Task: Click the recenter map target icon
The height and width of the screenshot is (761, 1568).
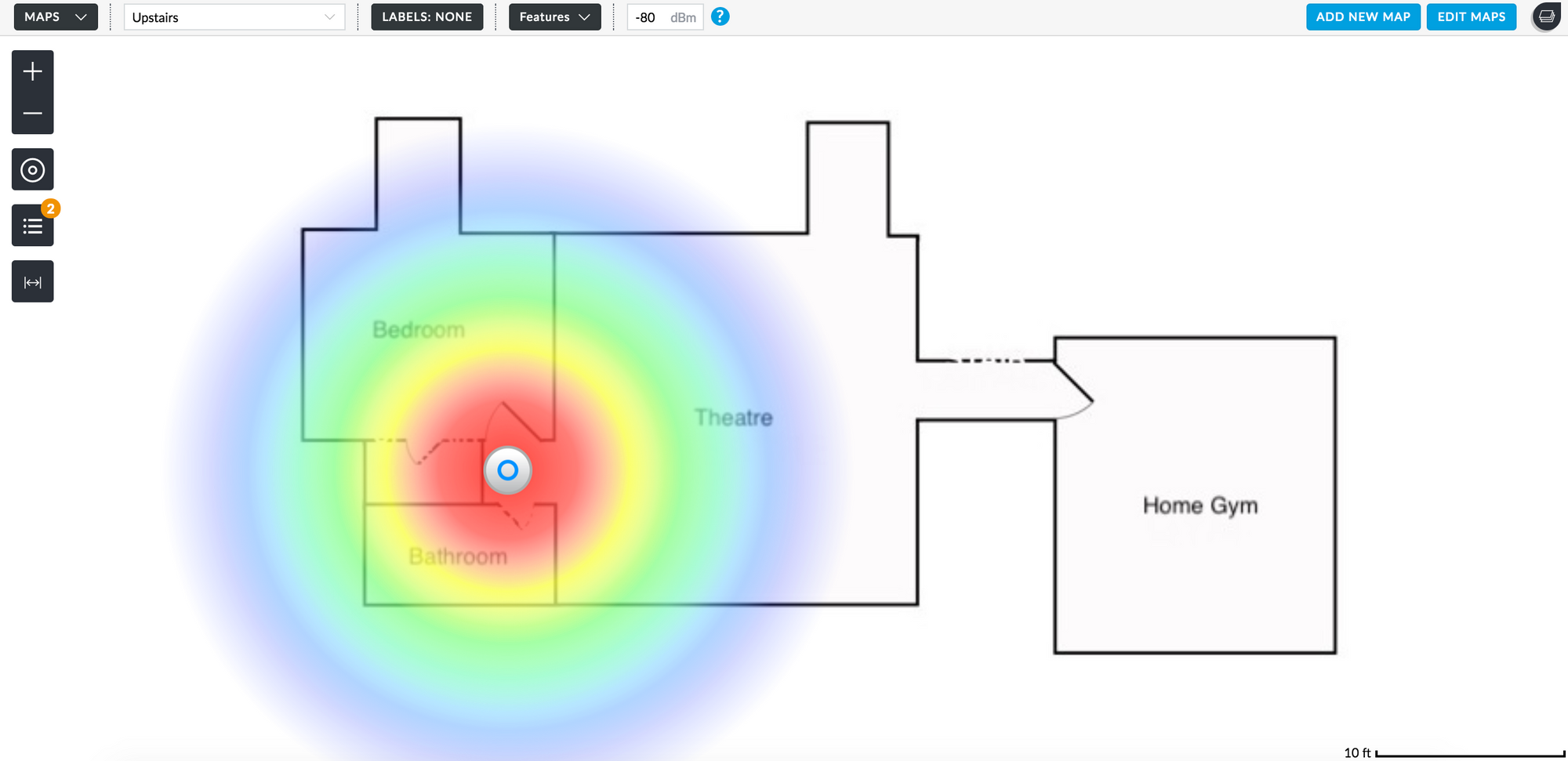Action: click(32, 170)
